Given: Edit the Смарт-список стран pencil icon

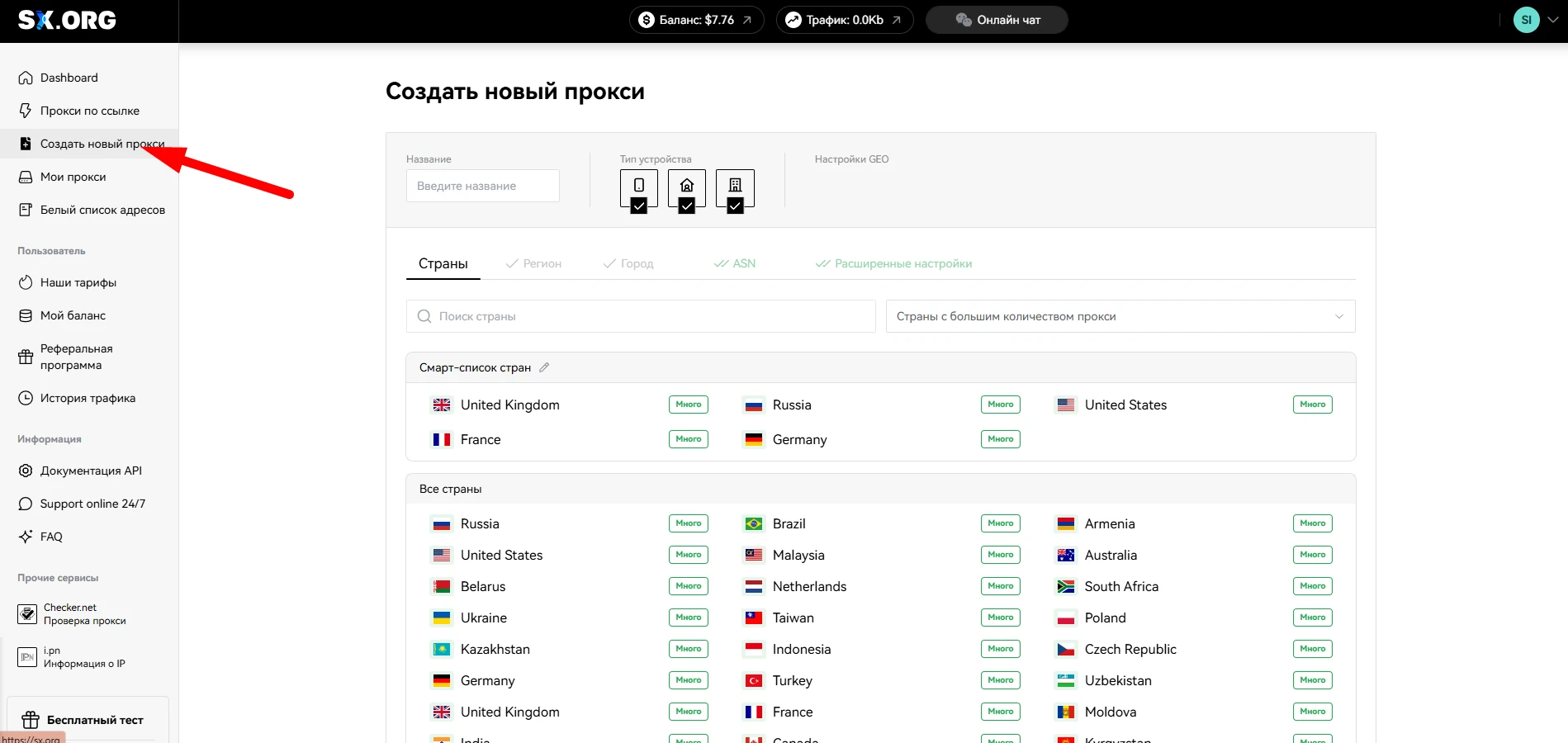Looking at the screenshot, I should click(544, 367).
